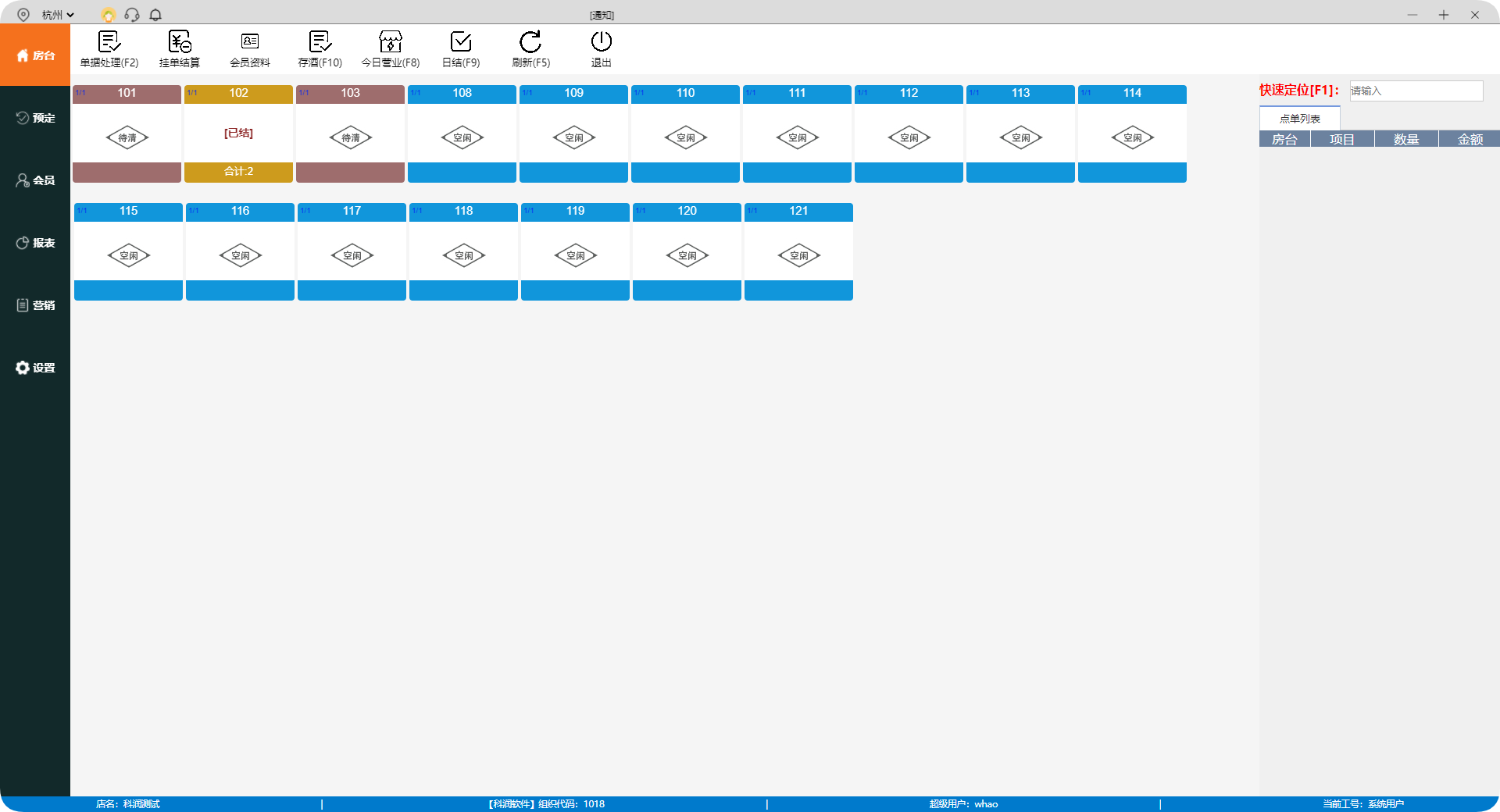This screenshot has height=812, width=1500.
Task: Select idle room 121
Action: coord(798,251)
